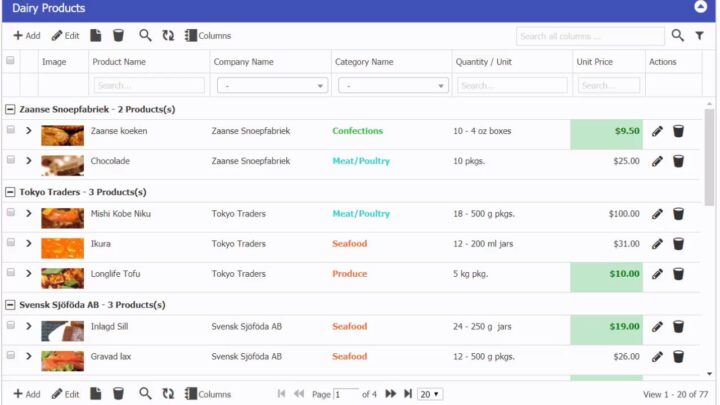Image resolution: width=720 pixels, height=405 pixels.
Task: Open the Category Name filter dropdown
Action: [x=393, y=85]
